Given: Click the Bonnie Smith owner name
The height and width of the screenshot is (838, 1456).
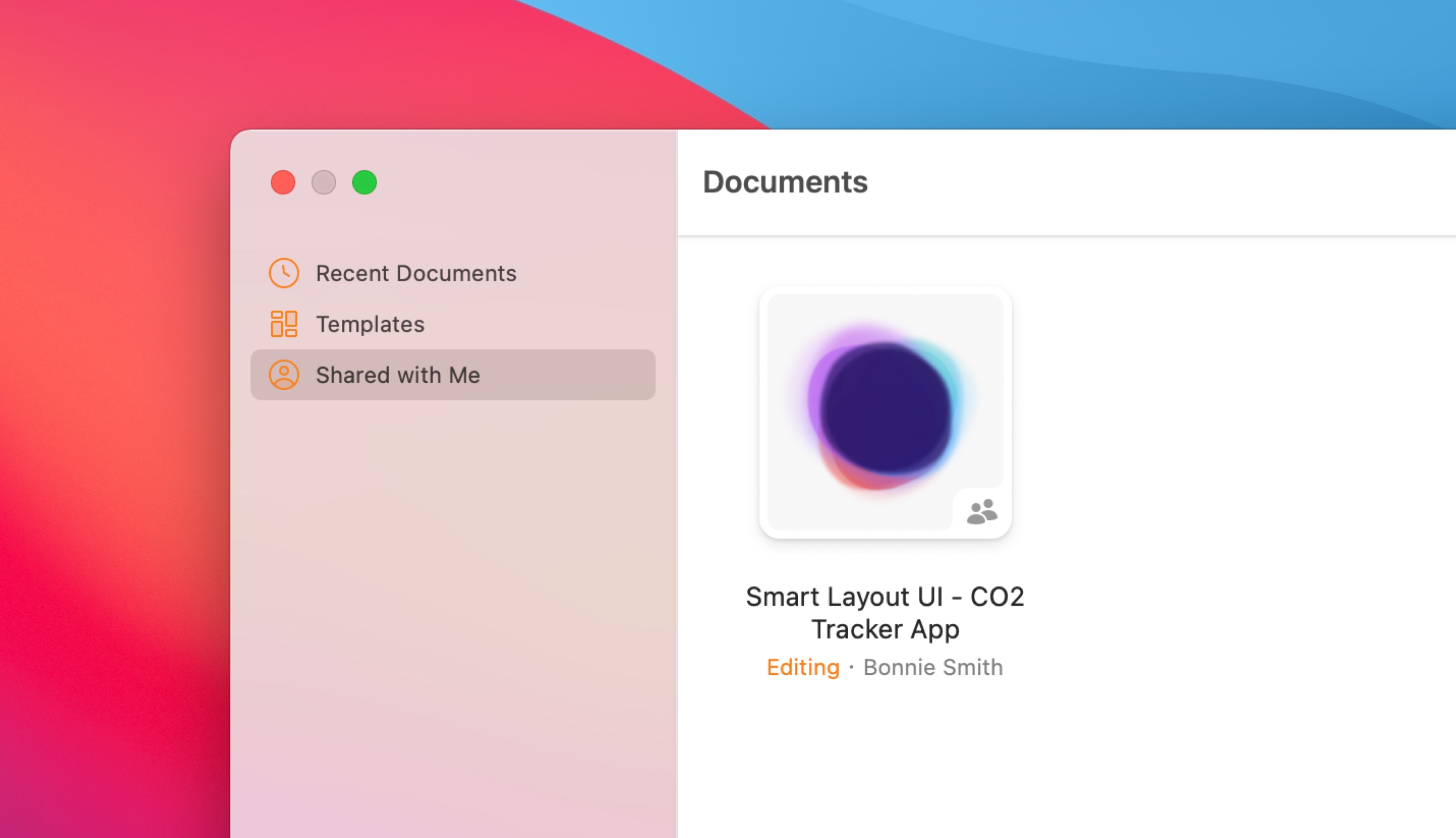Looking at the screenshot, I should point(933,667).
